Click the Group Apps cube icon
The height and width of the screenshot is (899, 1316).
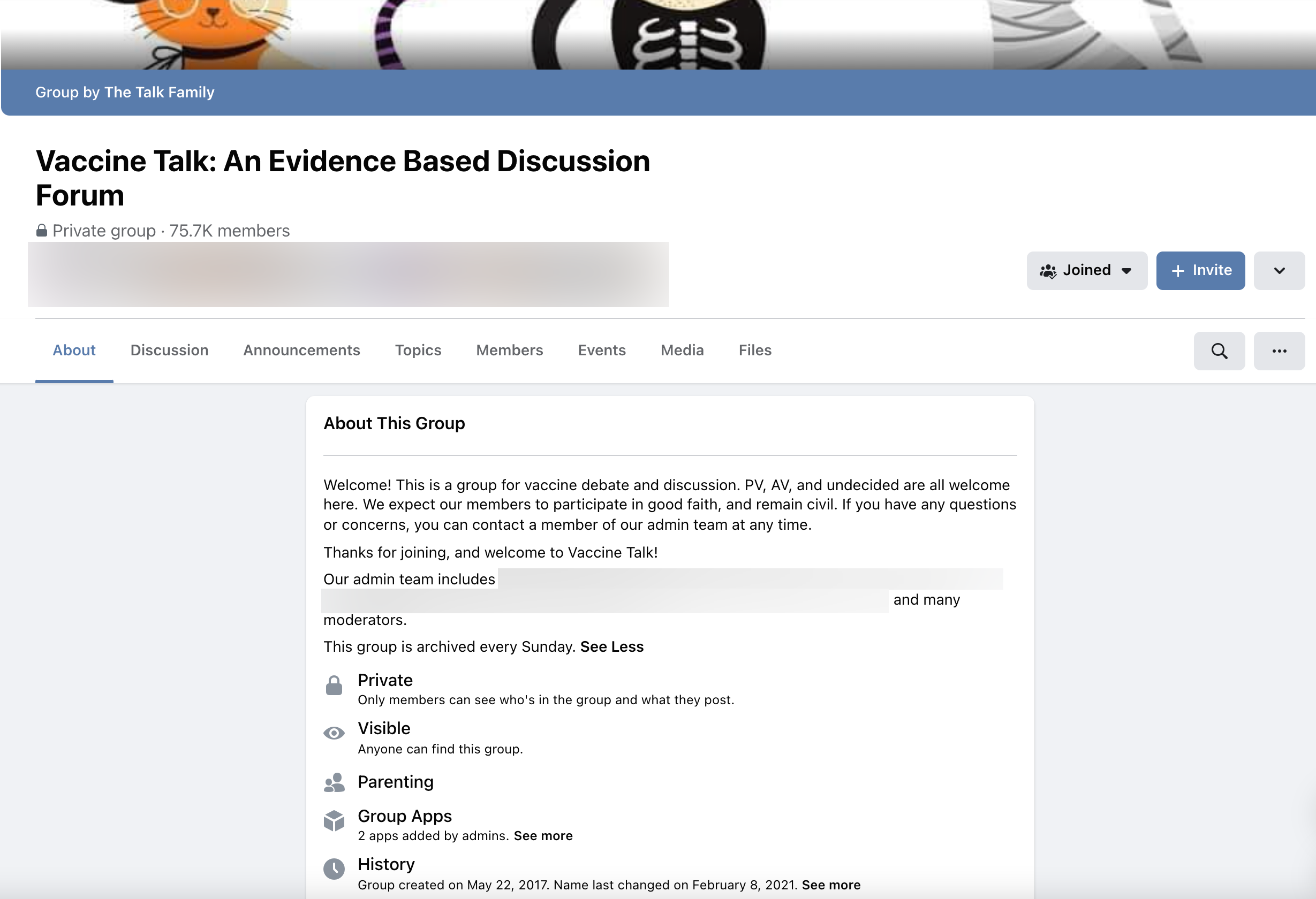(x=334, y=821)
